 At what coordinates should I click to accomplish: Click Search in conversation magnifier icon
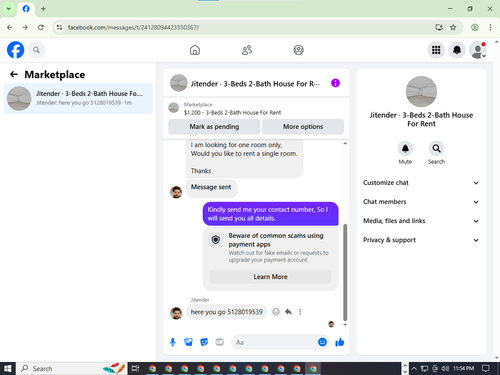tap(436, 149)
